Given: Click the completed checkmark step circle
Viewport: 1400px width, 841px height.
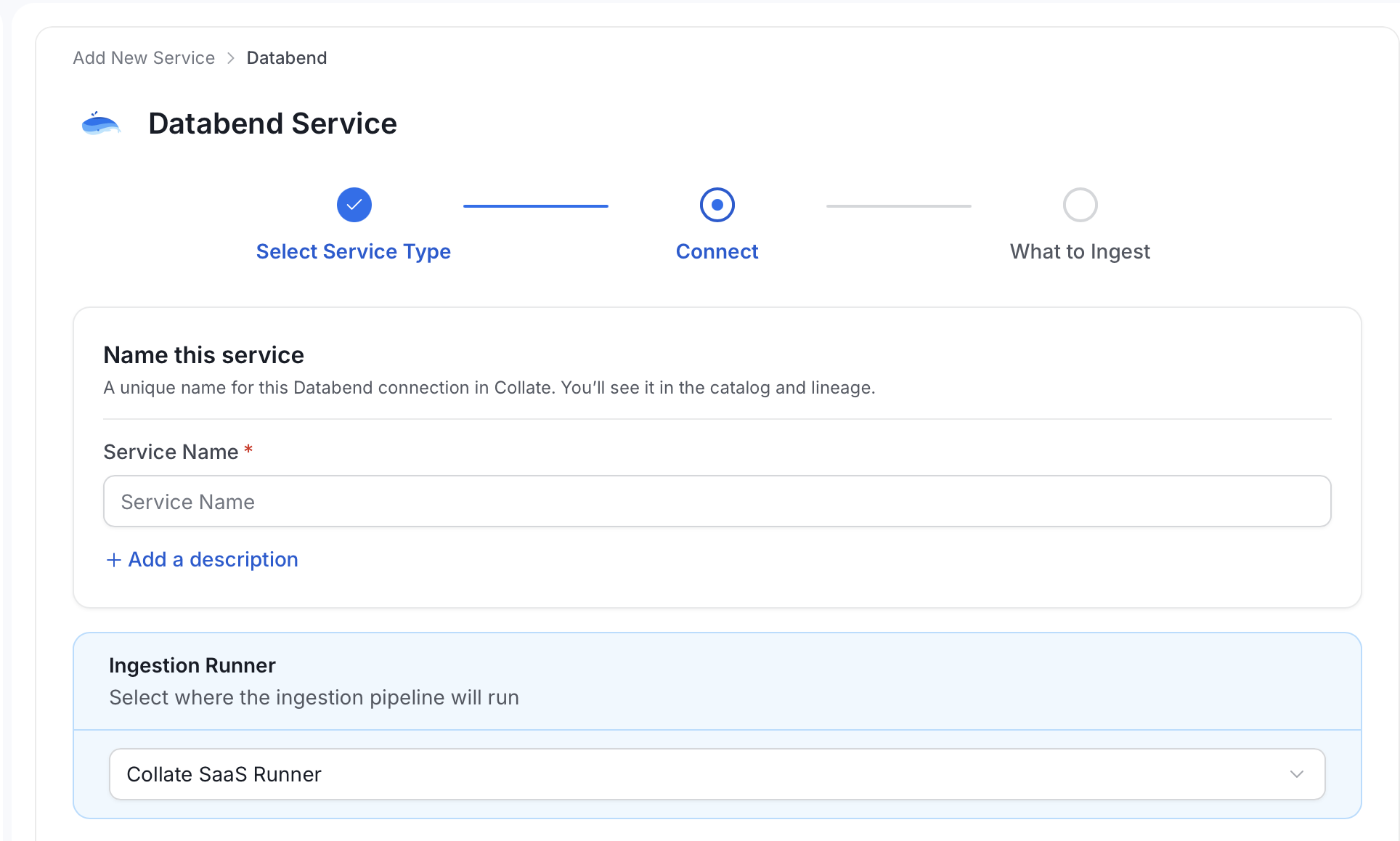Looking at the screenshot, I should click(x=354, y=205).
